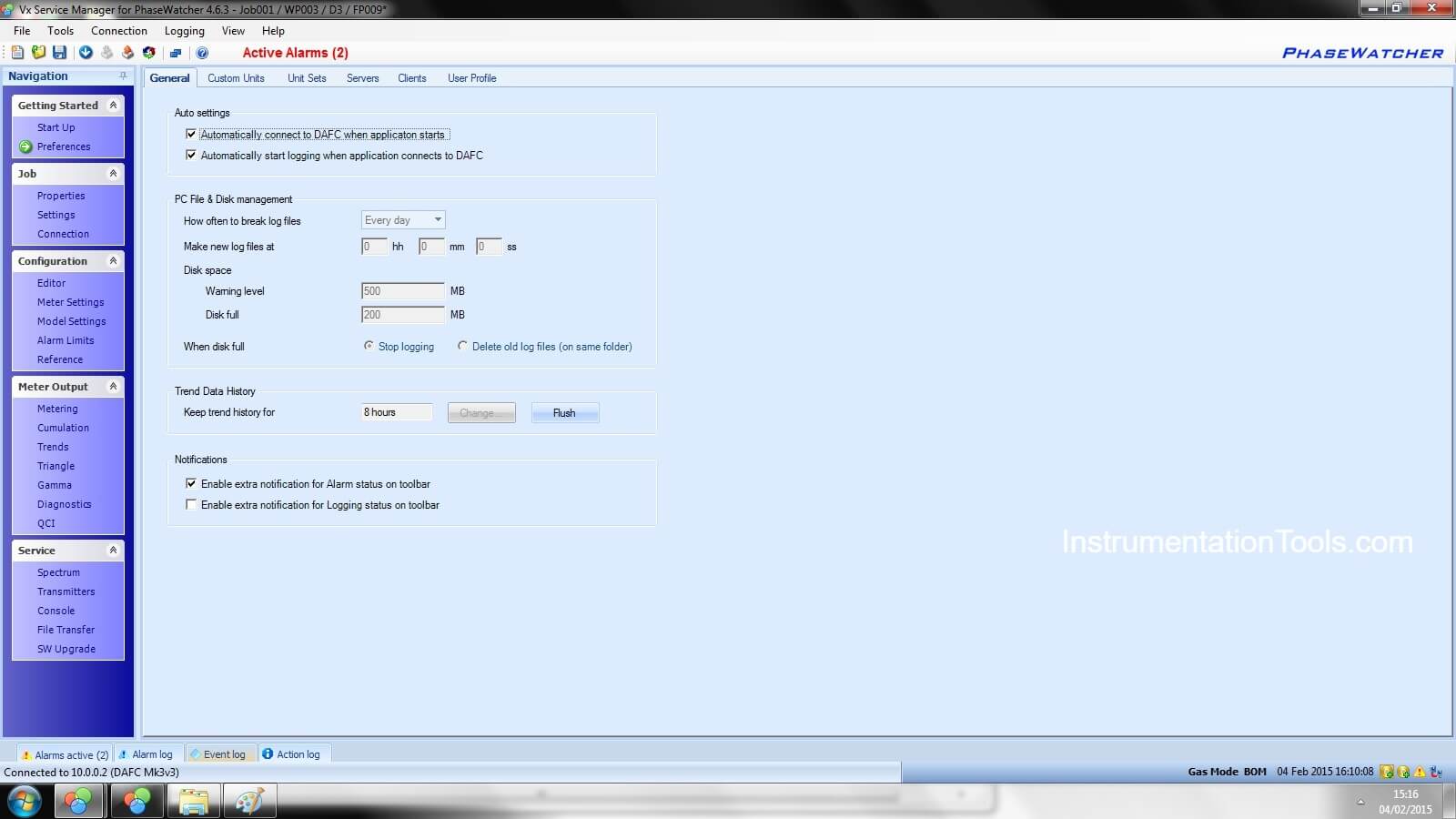Screen dimensions: 1456x819
Task: Open the Tools menu
Action: (60, 30)
